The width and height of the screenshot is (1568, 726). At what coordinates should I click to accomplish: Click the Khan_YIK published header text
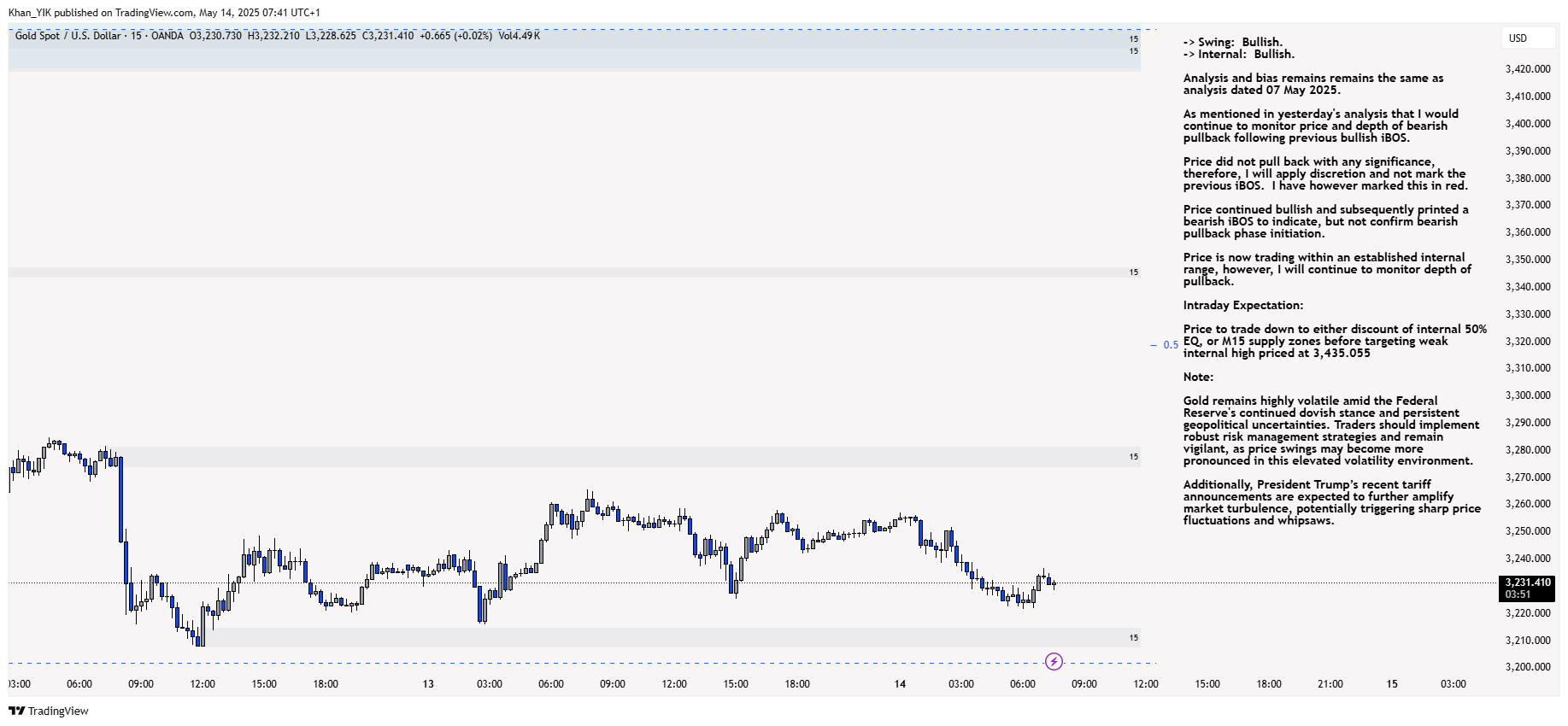(164, 13)
